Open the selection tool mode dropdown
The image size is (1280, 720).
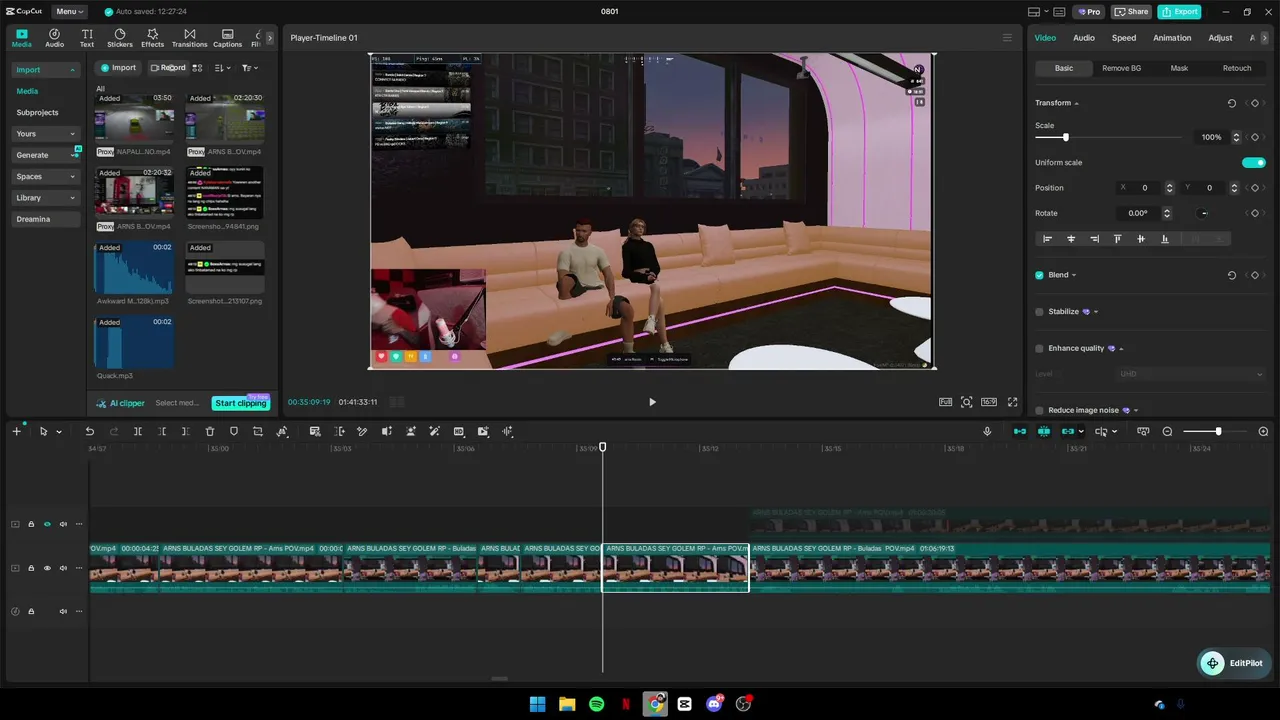coord(59,432)
